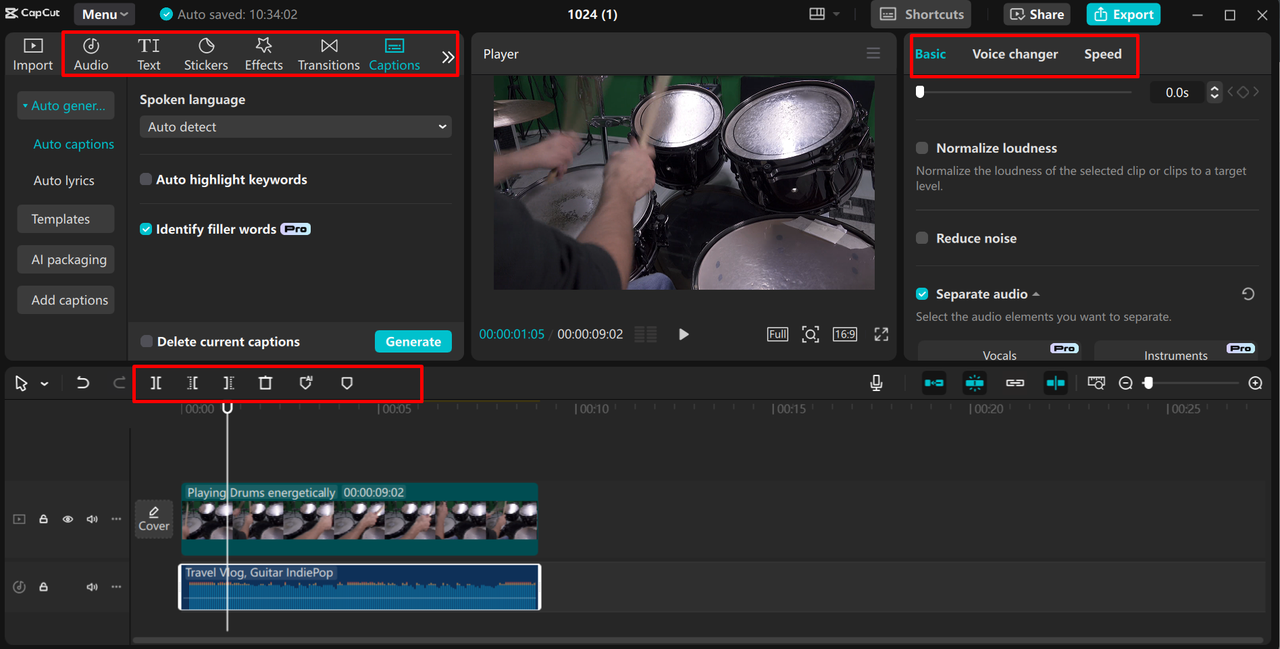
Task: Open the Stickers panel
Action: 206,54
